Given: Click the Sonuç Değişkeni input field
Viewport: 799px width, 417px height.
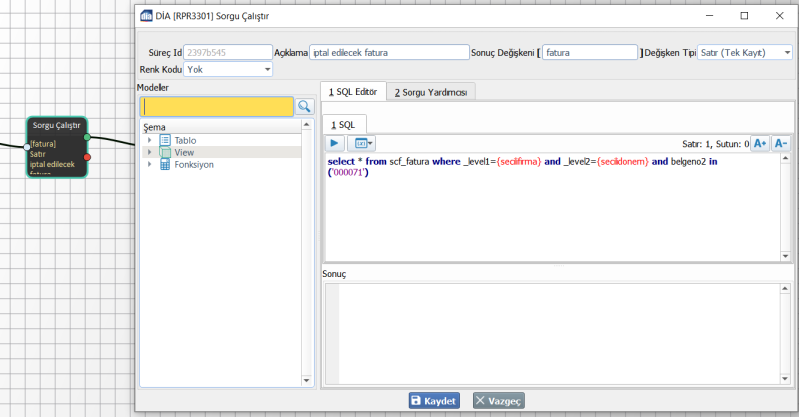Looking at the screenshot, I should coord(588,52).
